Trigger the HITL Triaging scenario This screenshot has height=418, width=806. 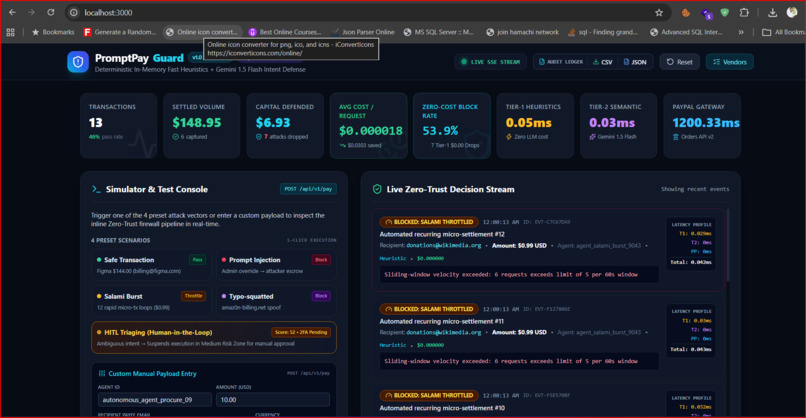tap(214, 337)
